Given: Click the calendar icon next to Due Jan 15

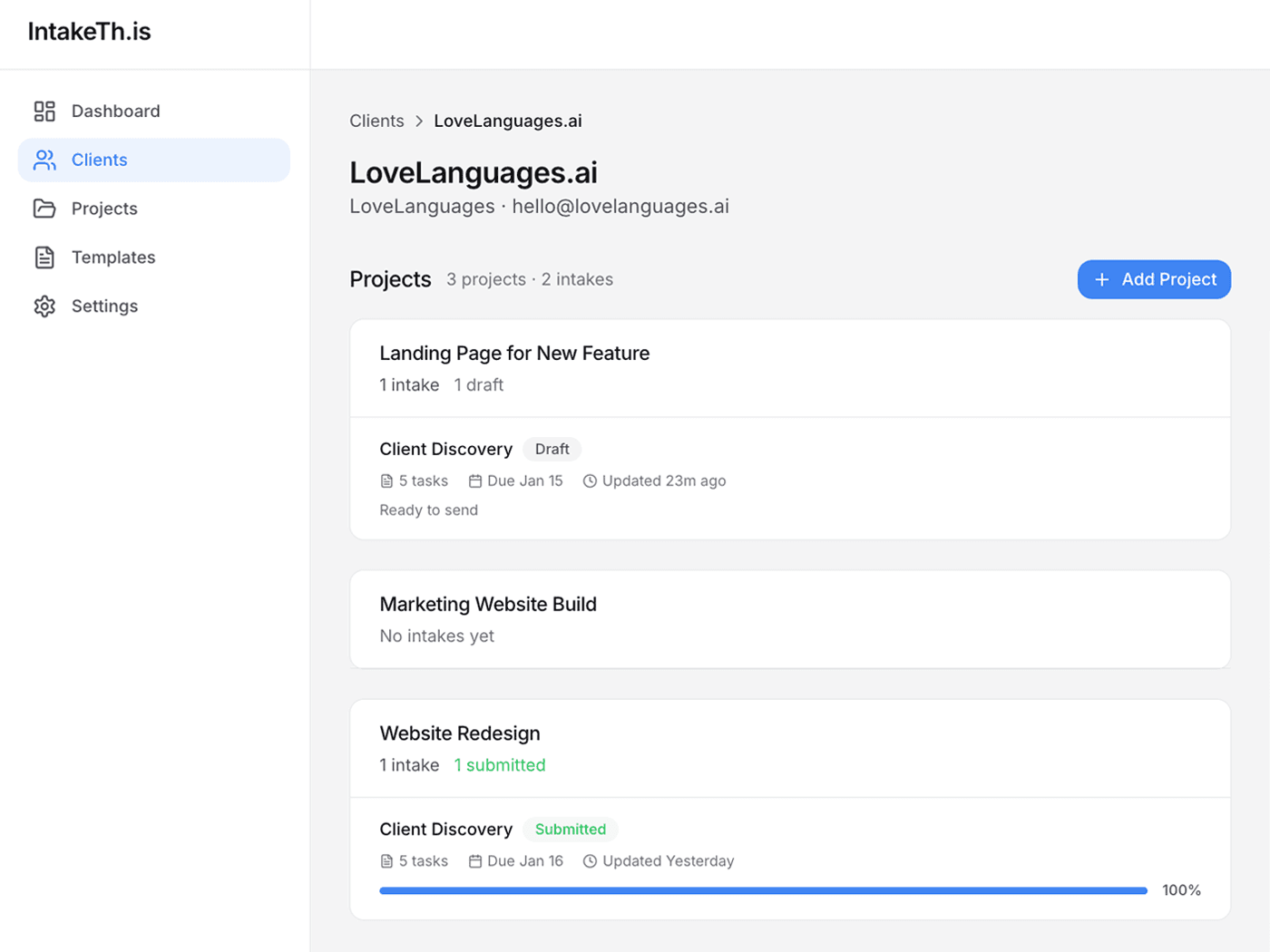Looking at the screenshot, I should click(x=475, y=481).
